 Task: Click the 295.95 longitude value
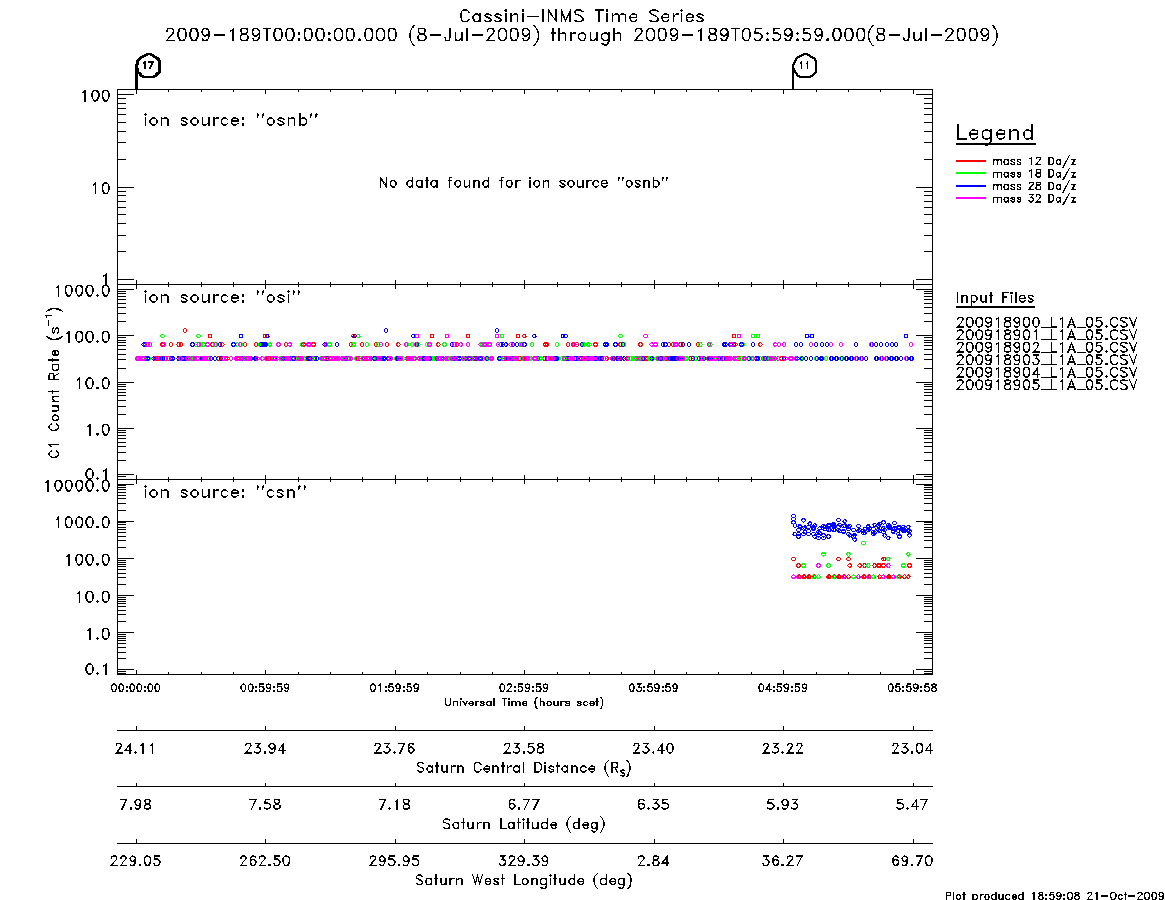(395, 861)
